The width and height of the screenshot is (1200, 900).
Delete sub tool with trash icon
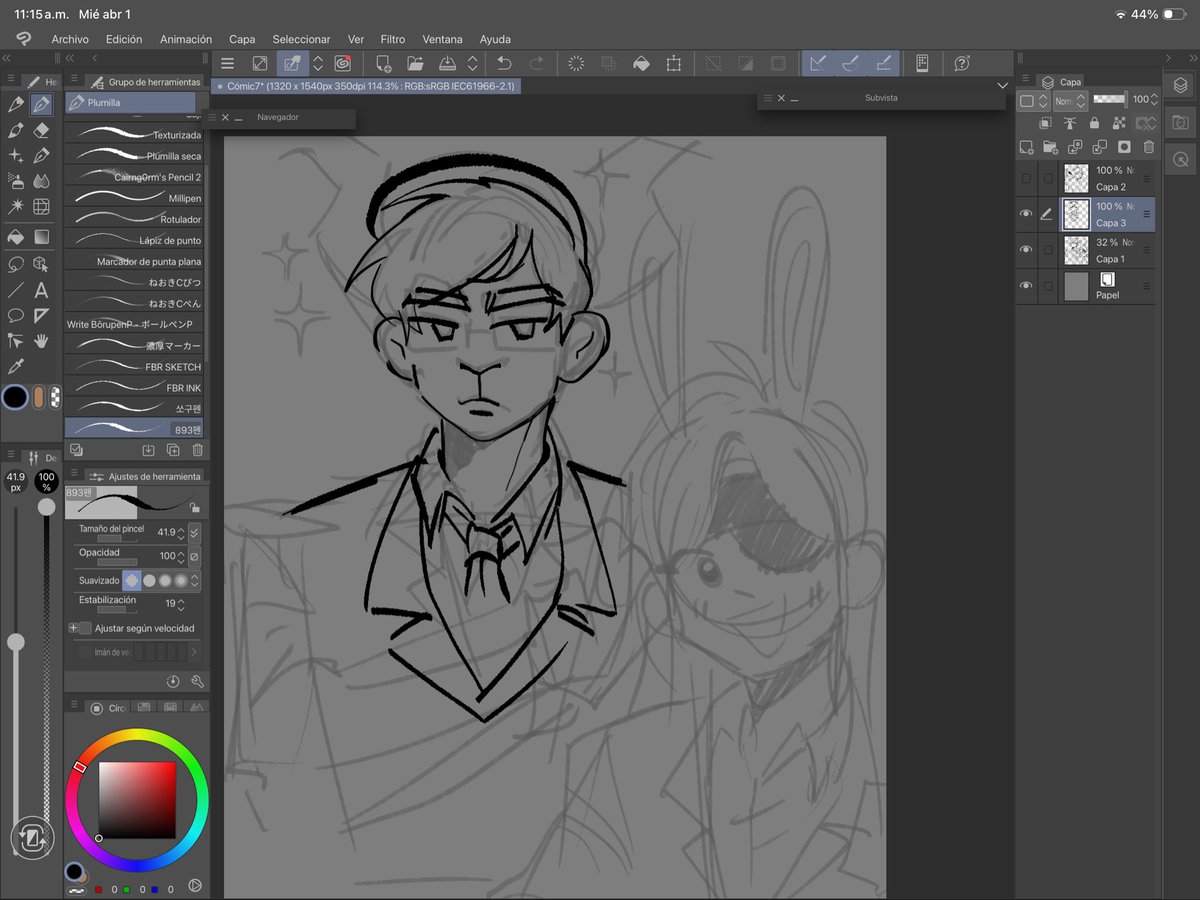tap(197, 450)
